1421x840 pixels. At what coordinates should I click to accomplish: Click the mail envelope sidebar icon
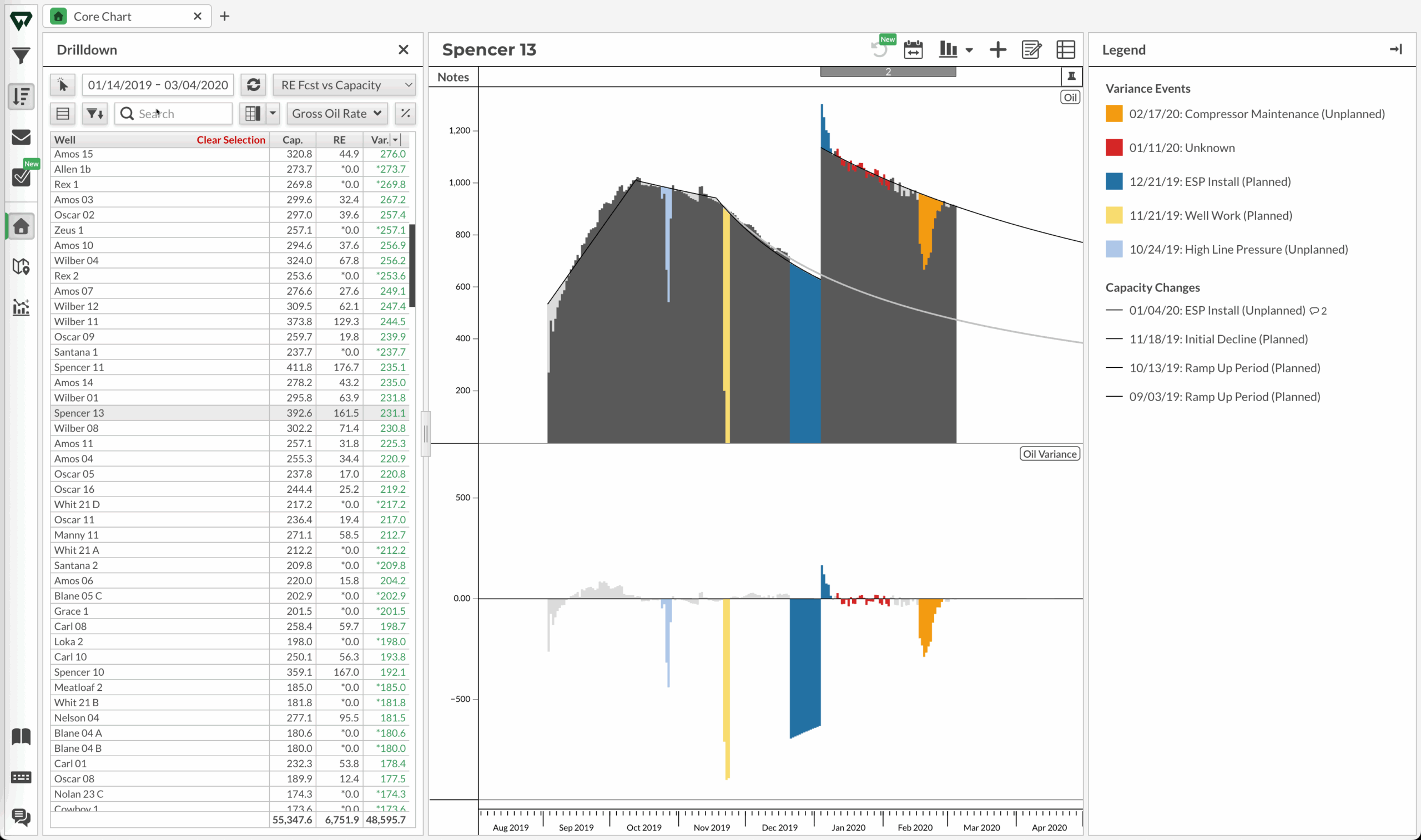point(21,137)
